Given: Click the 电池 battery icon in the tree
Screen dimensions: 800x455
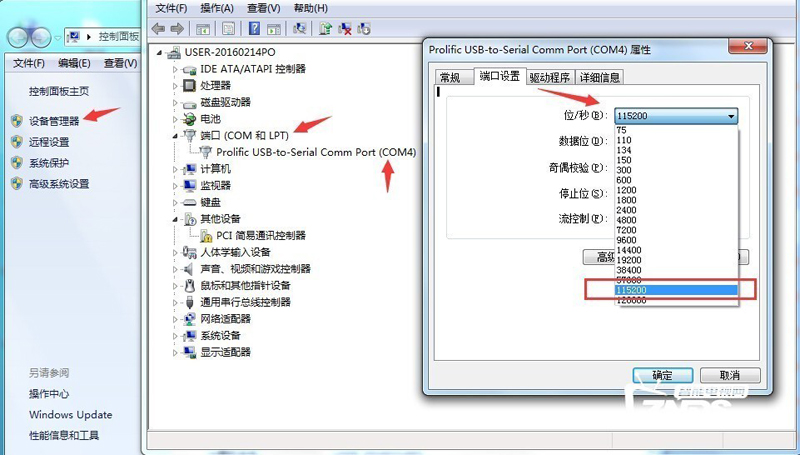Looking at the screenshot, I should tap(189, 119).
